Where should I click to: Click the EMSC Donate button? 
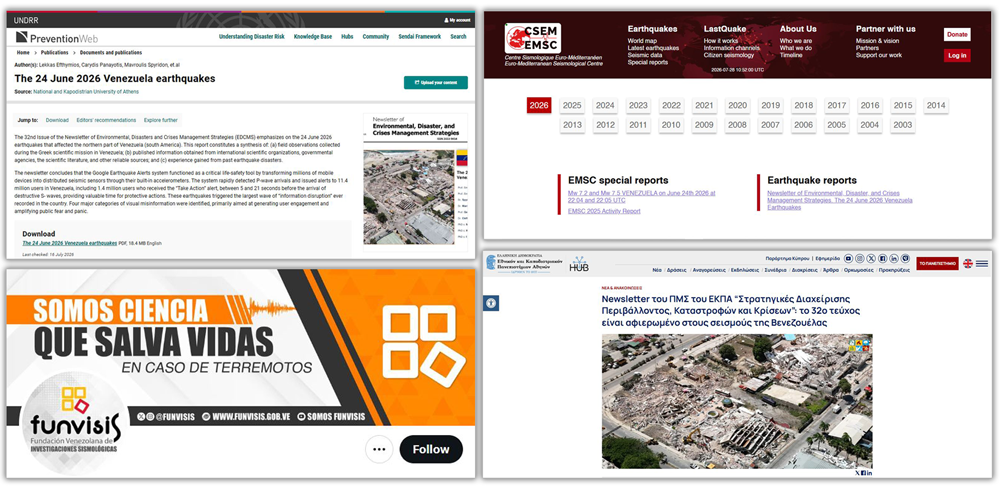957,34
